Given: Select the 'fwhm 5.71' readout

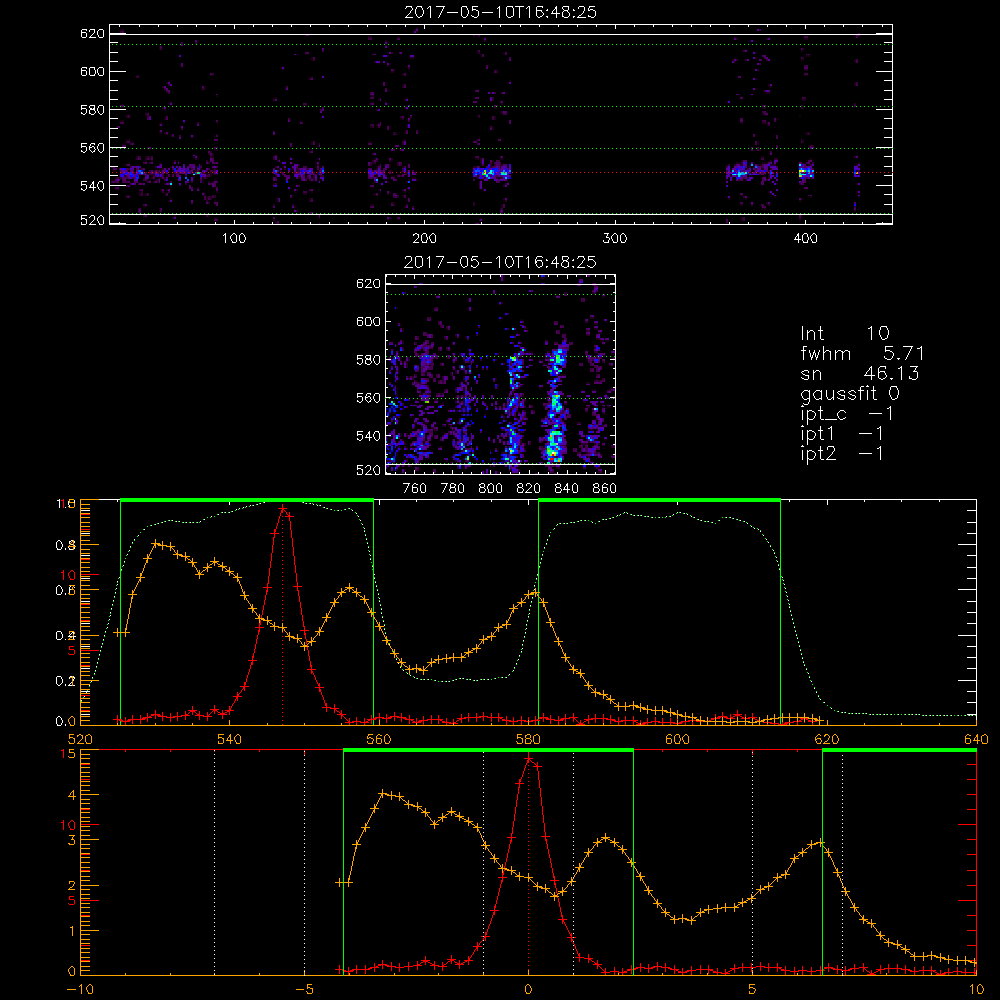Looking at the screenshot, I should pyautogui.click(x=862, y=353).
